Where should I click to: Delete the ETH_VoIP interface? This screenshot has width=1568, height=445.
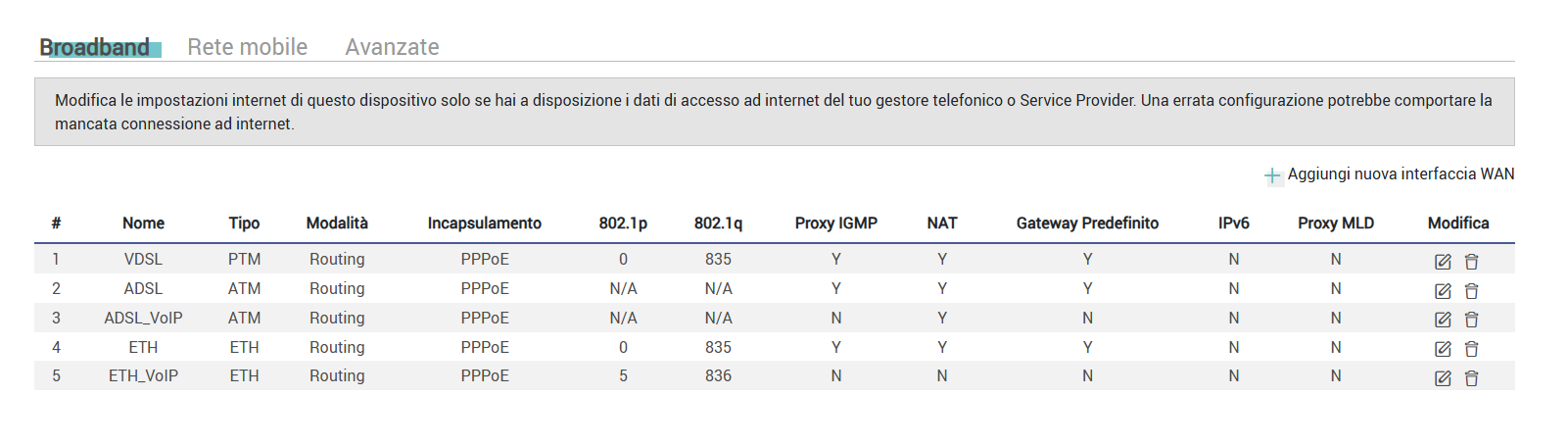point(1471,378)
